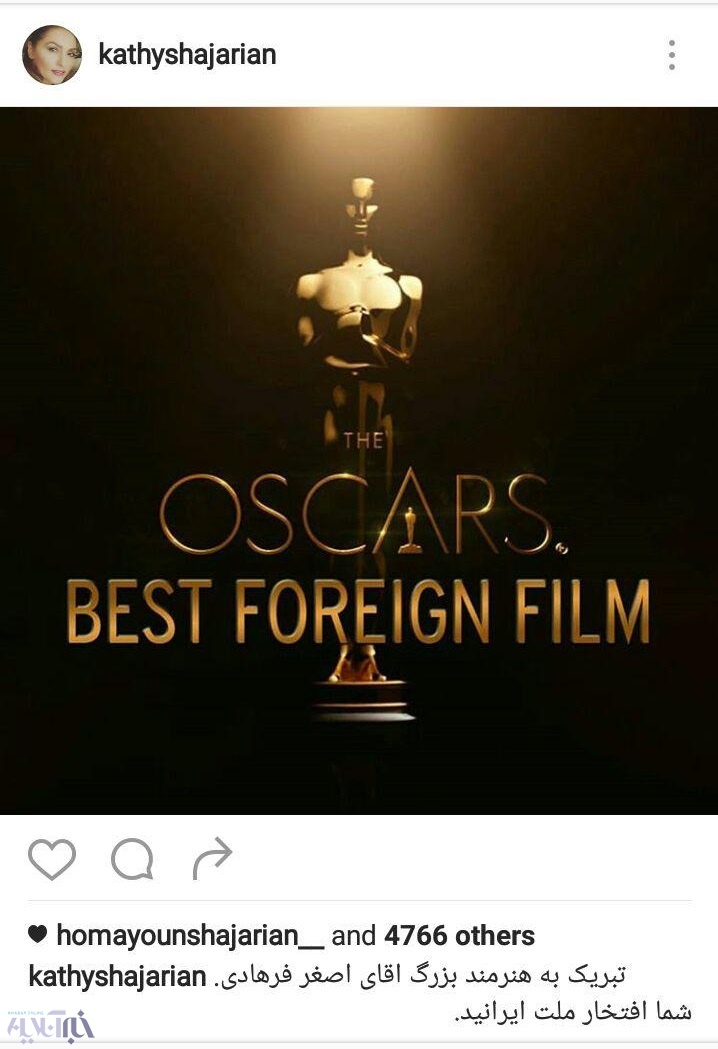Click the word 'and' in likes line
The height and width of the screenshot is (1049, 718).
[x=353, y=935]
